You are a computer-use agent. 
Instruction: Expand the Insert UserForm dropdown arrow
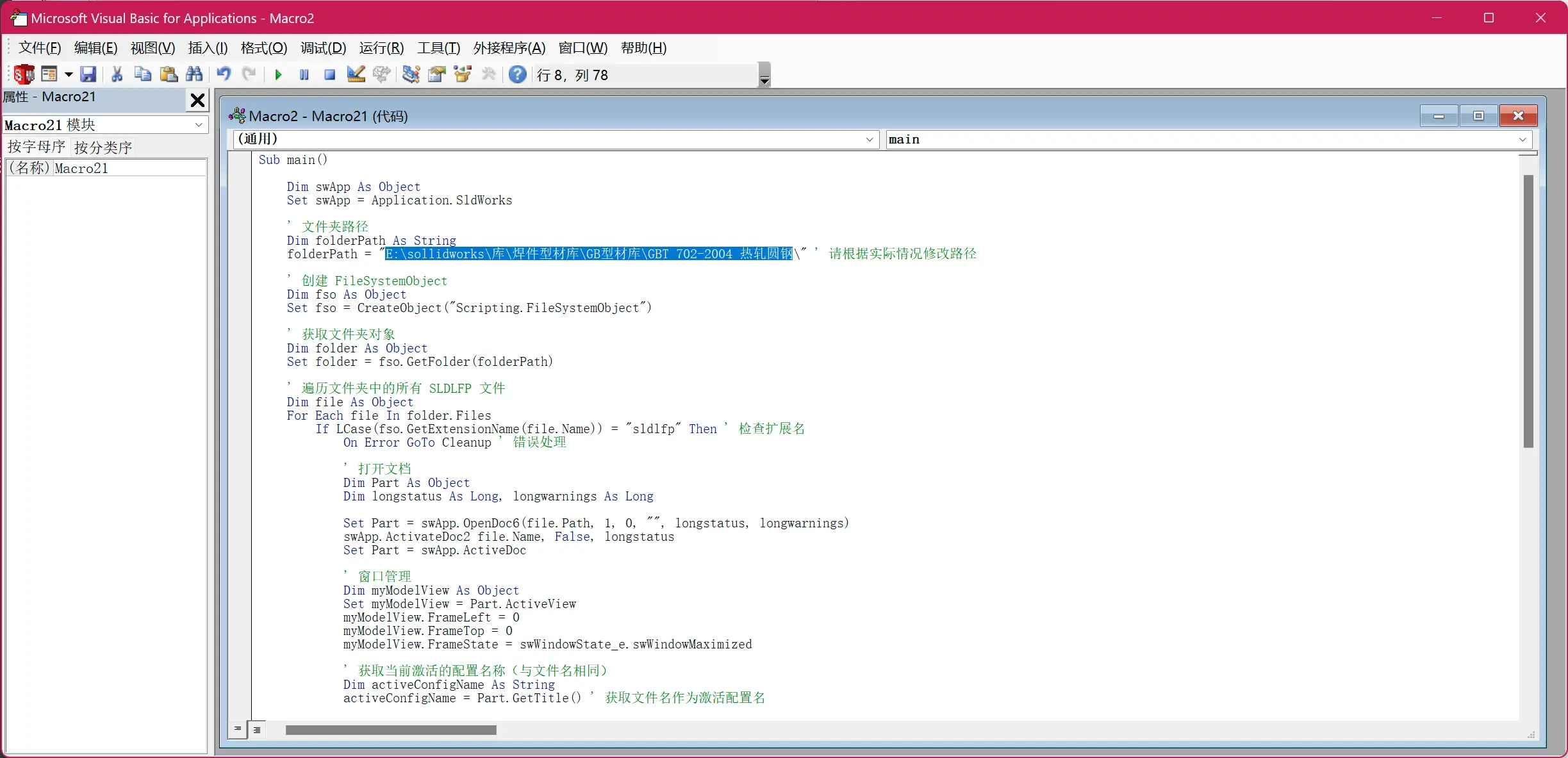69,74
